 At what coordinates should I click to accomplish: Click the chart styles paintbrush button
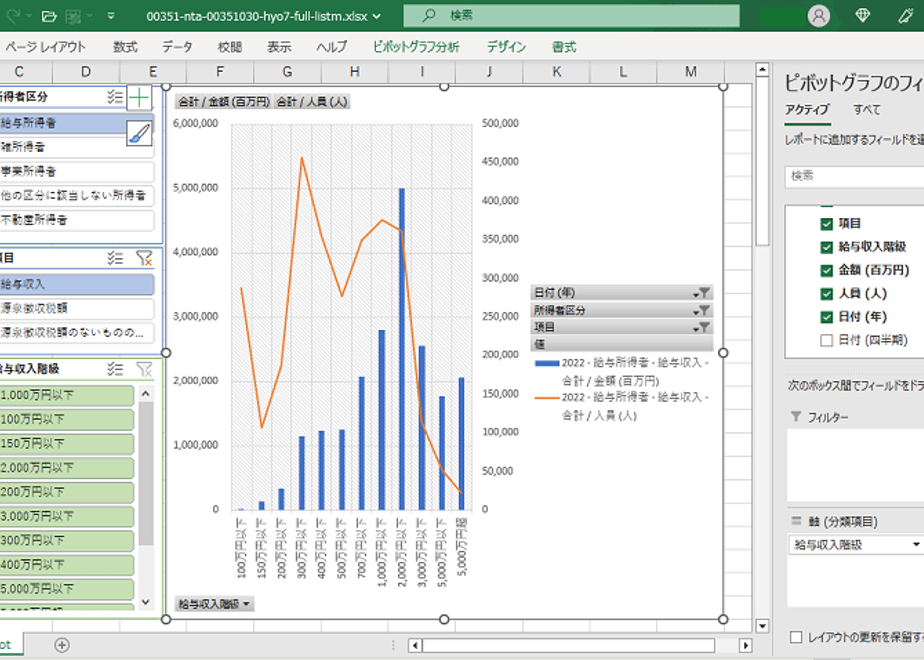pos(139,133)
